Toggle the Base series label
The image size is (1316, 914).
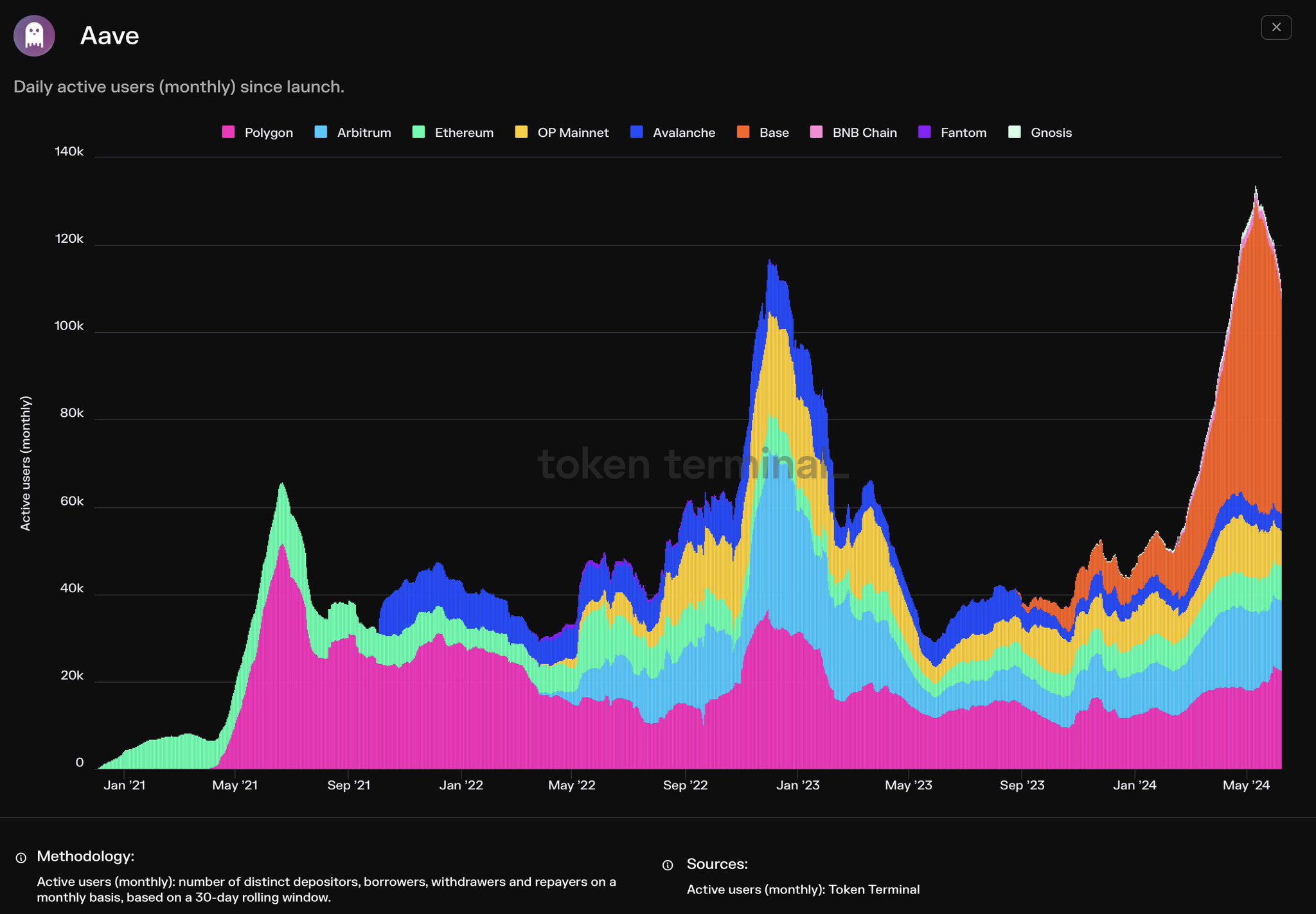point(774,133)
